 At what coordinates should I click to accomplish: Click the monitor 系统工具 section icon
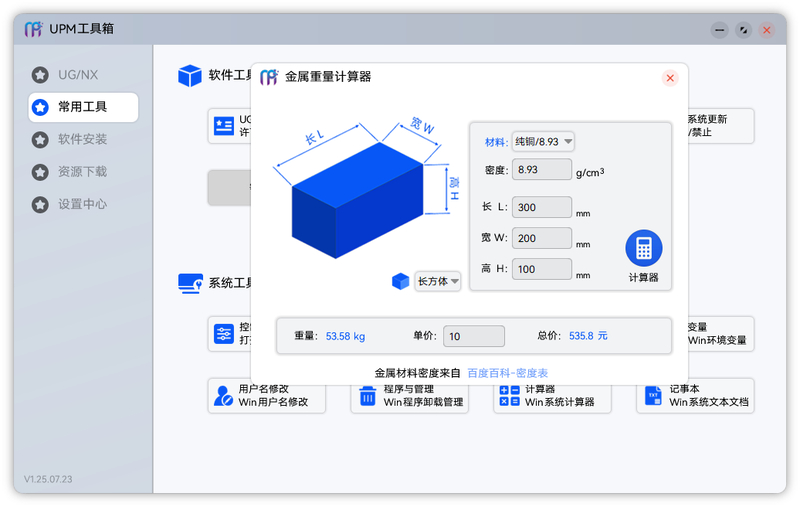pos(190,284)
